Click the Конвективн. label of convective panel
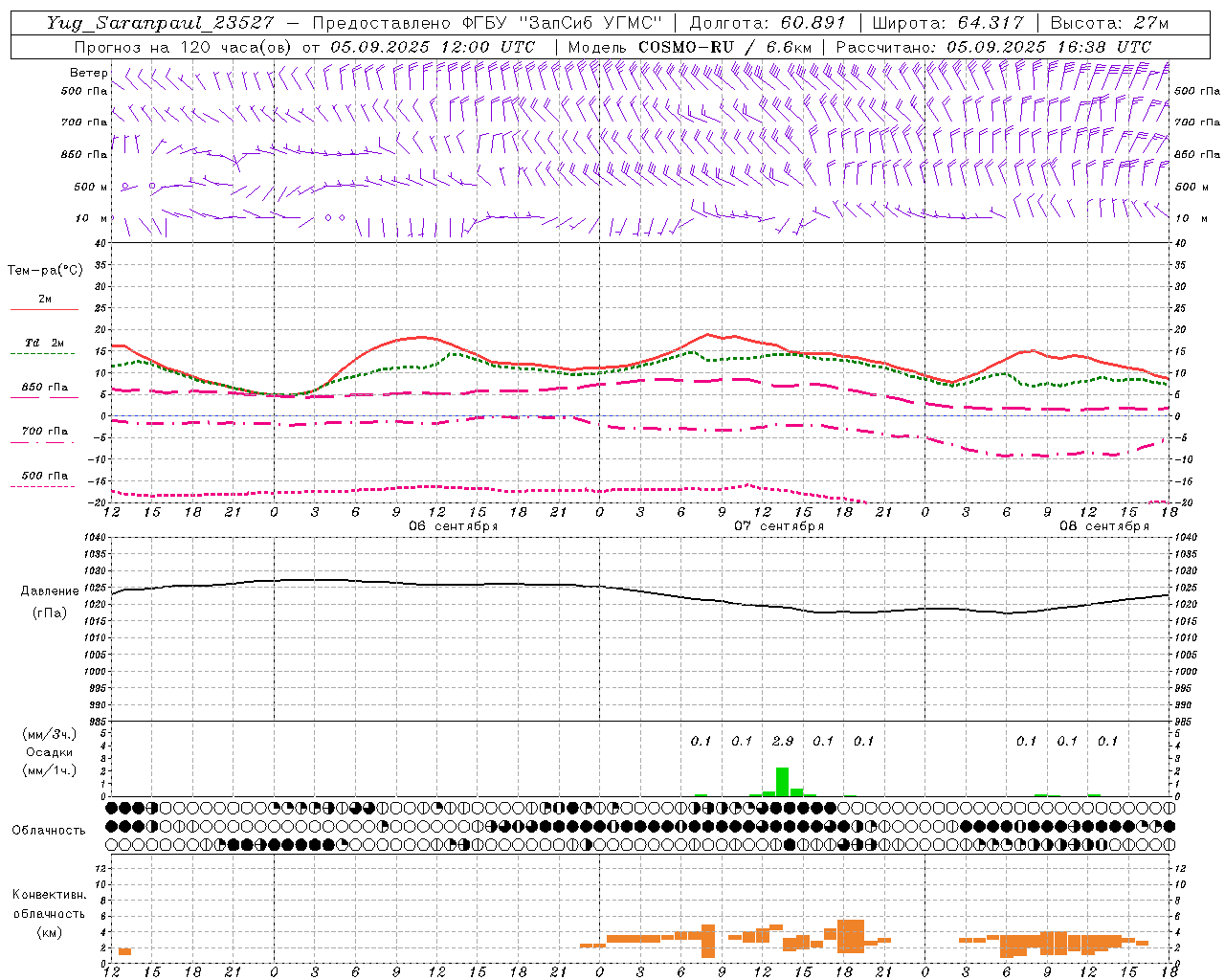This screenshot has height=980, width=1225. [50, 895]
